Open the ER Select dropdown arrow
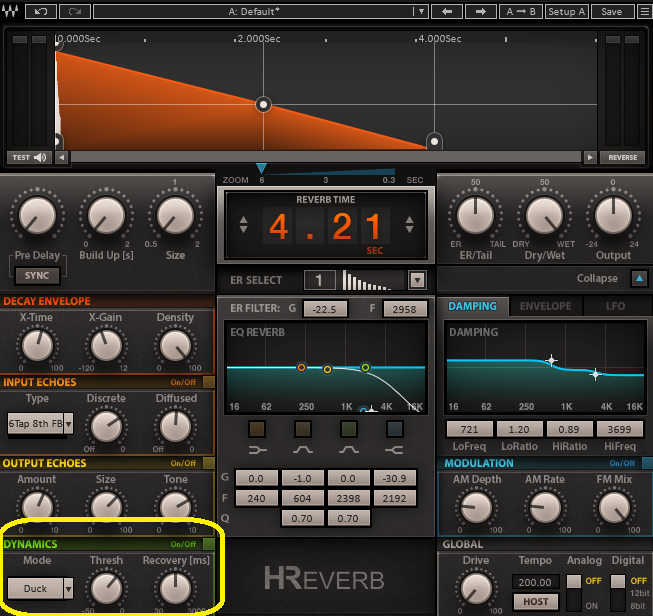Image resolution: width=653 pixels, height=616 pixels. (x=417, y=280)
